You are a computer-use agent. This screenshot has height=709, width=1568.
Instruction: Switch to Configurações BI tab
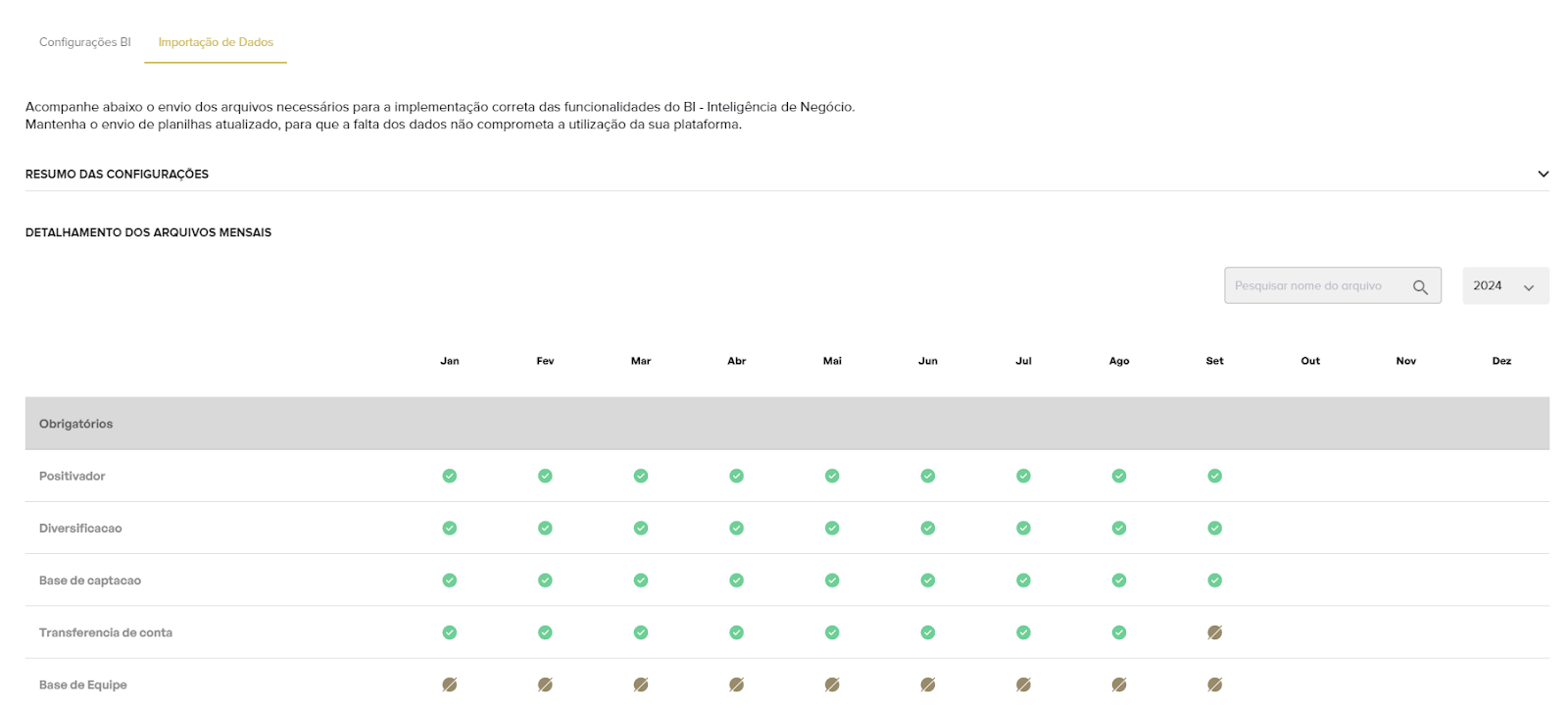coord(85,42)
